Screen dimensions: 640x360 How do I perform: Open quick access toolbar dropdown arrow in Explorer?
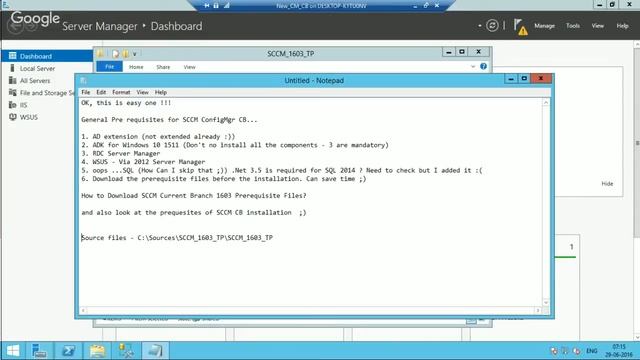pyautogui.click(x=134, y=54)
